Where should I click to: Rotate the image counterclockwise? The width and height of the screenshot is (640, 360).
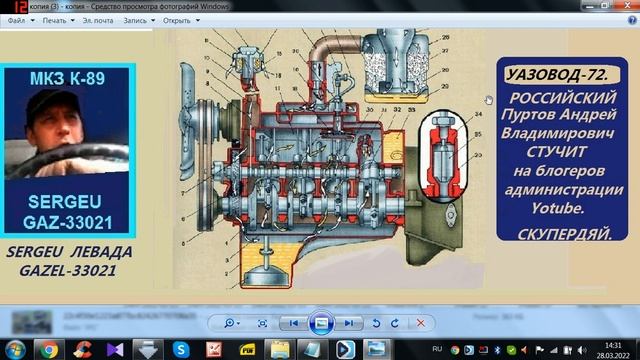click(x=376, y=323)
